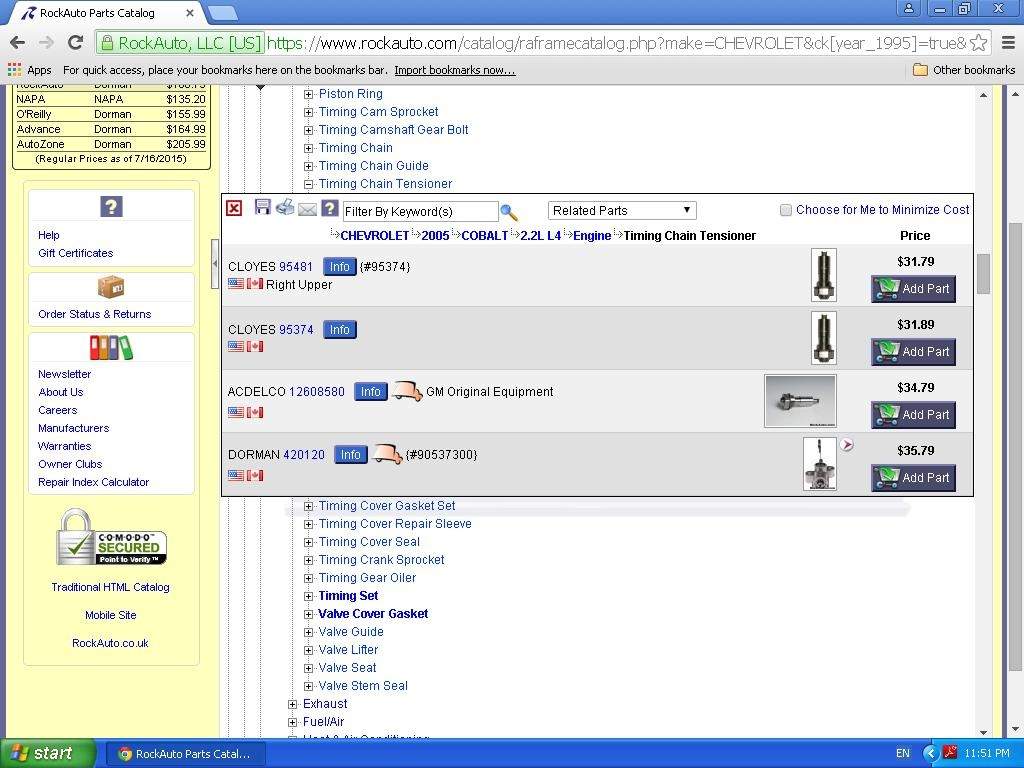Close the parts listing popup with red X

(x=234, y=208)
